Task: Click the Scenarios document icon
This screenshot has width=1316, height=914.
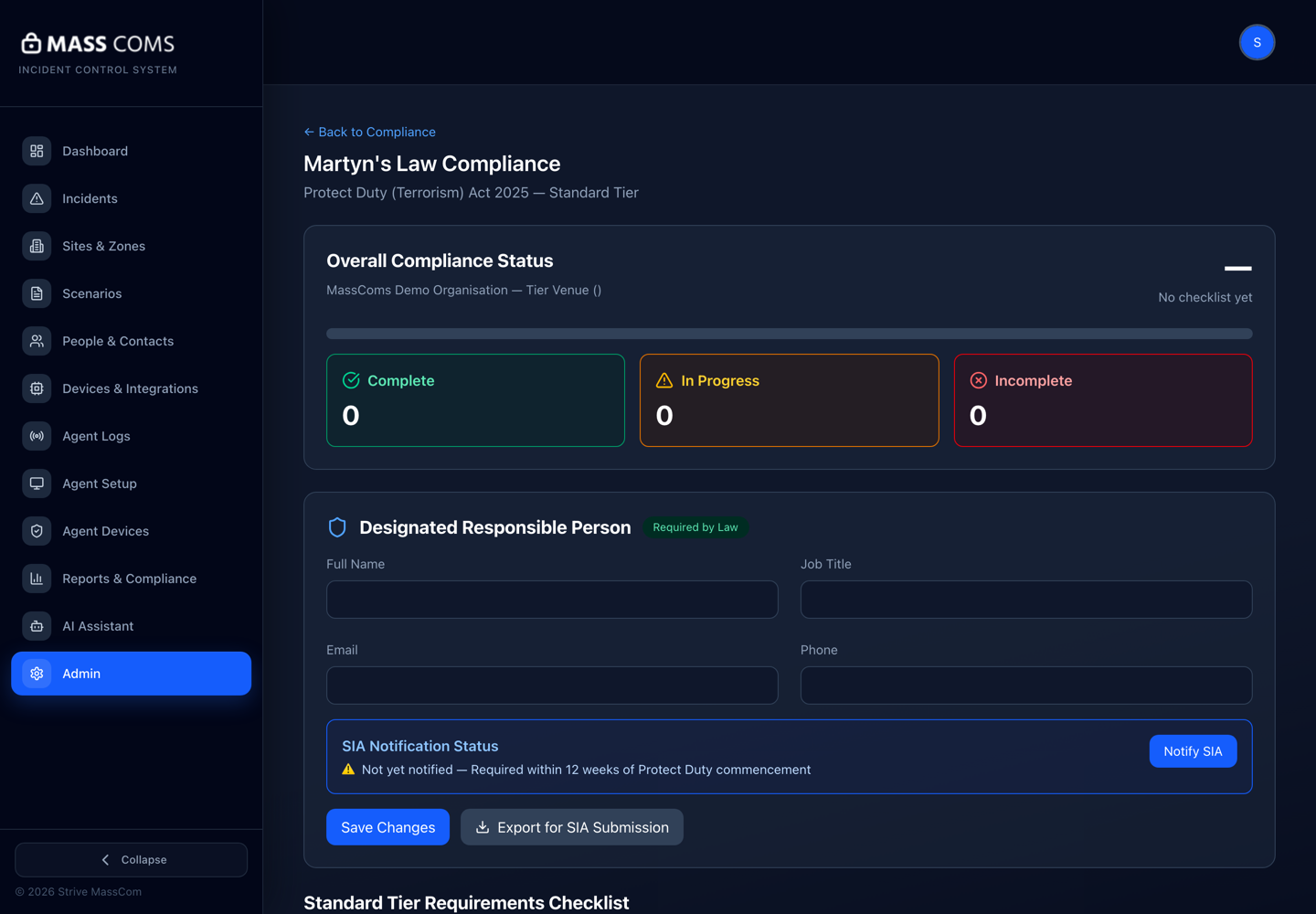Action: tap(37, 293)
